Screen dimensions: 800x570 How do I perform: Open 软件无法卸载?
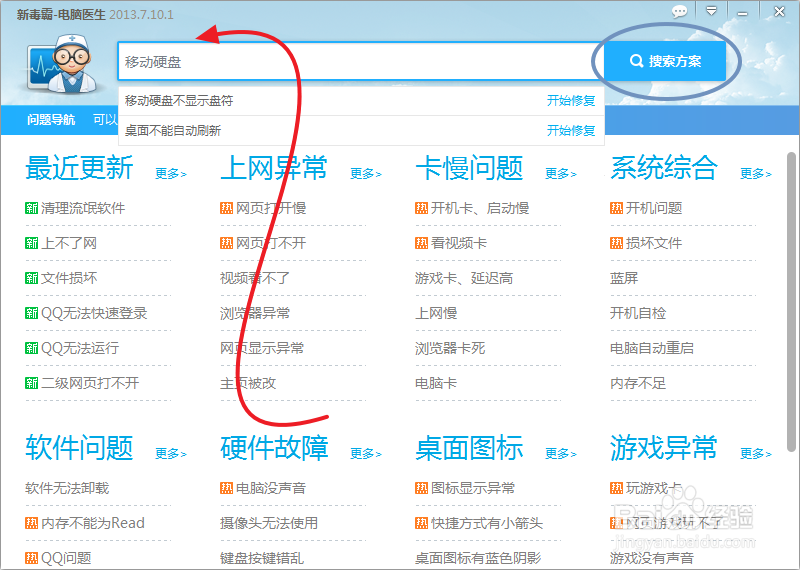(x=67, y=488)
